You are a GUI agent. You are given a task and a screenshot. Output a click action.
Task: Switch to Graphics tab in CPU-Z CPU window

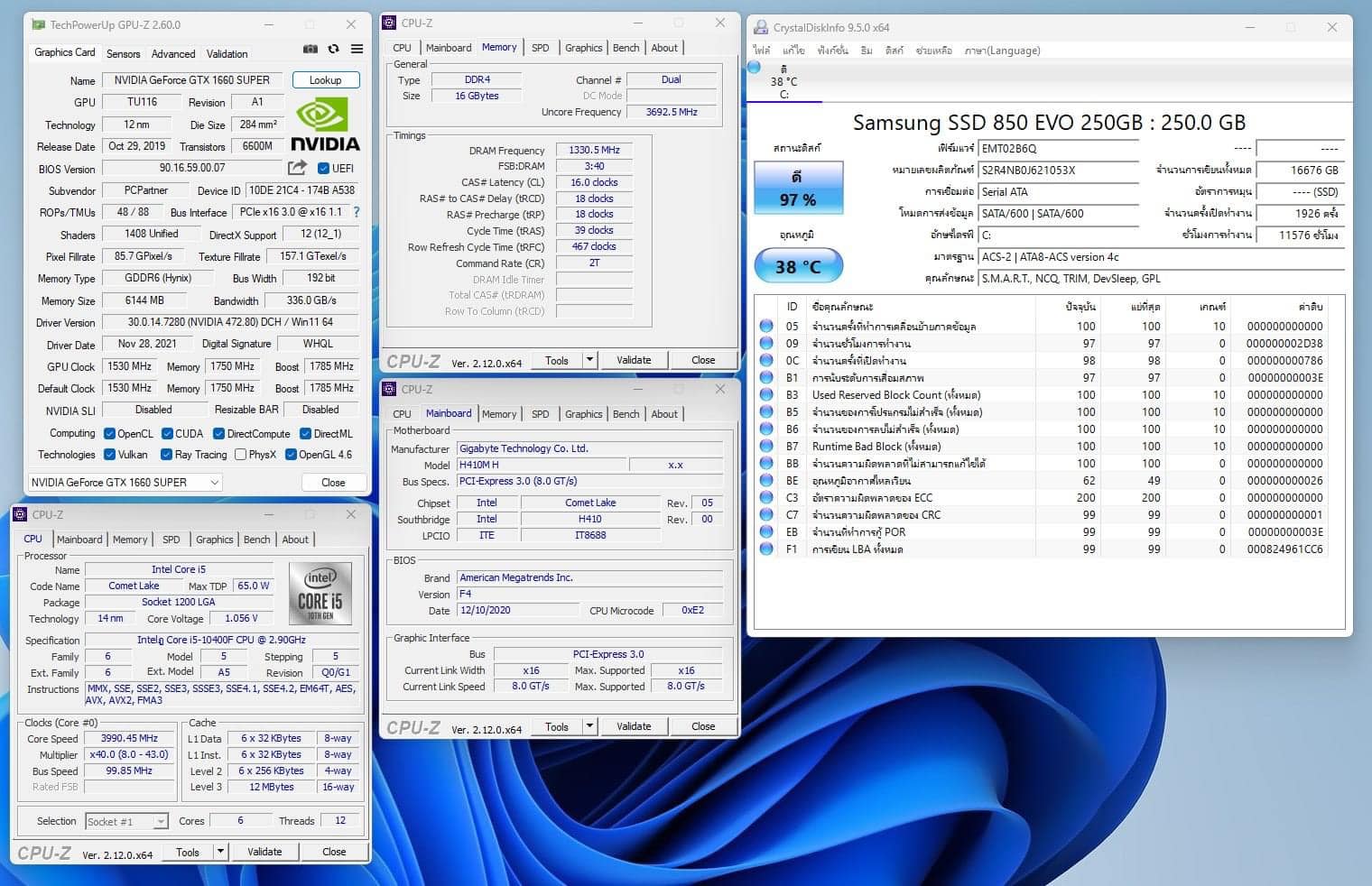pos(214,540)
